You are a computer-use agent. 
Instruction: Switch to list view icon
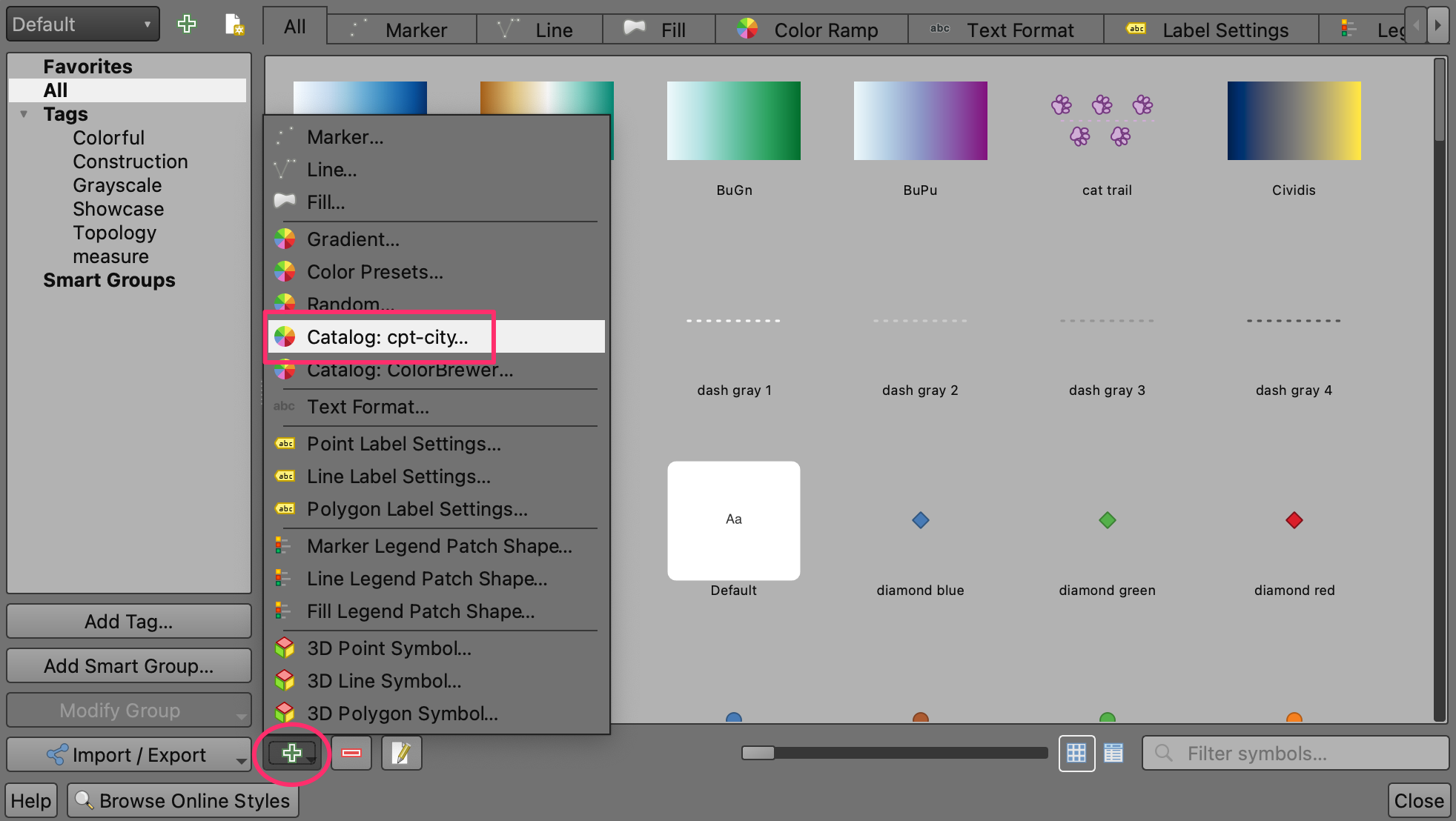coord(1113,753)
